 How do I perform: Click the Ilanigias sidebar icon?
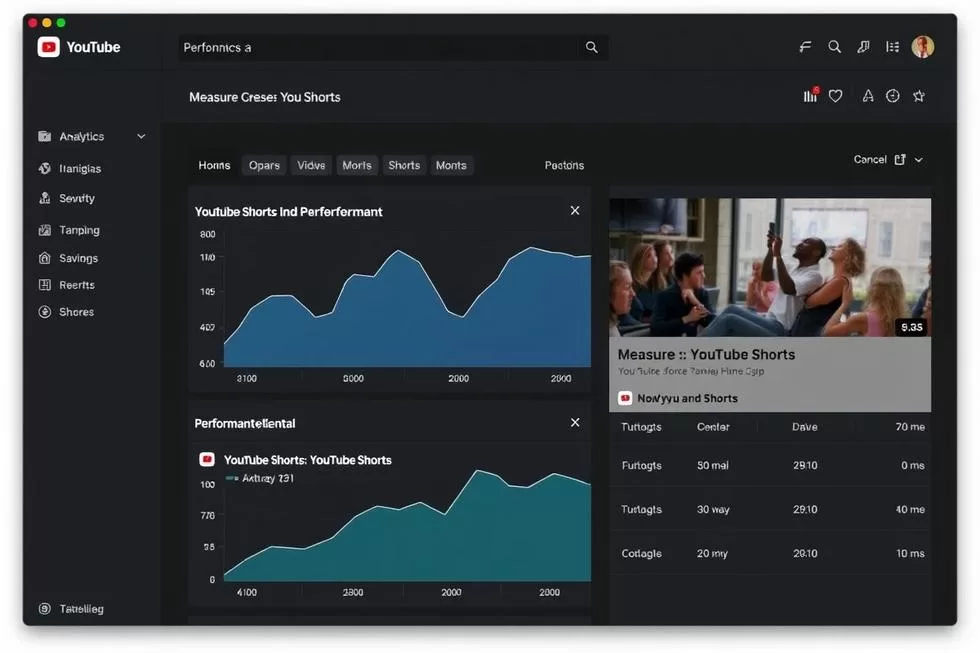pyautogui.click(x=44, y=168)
